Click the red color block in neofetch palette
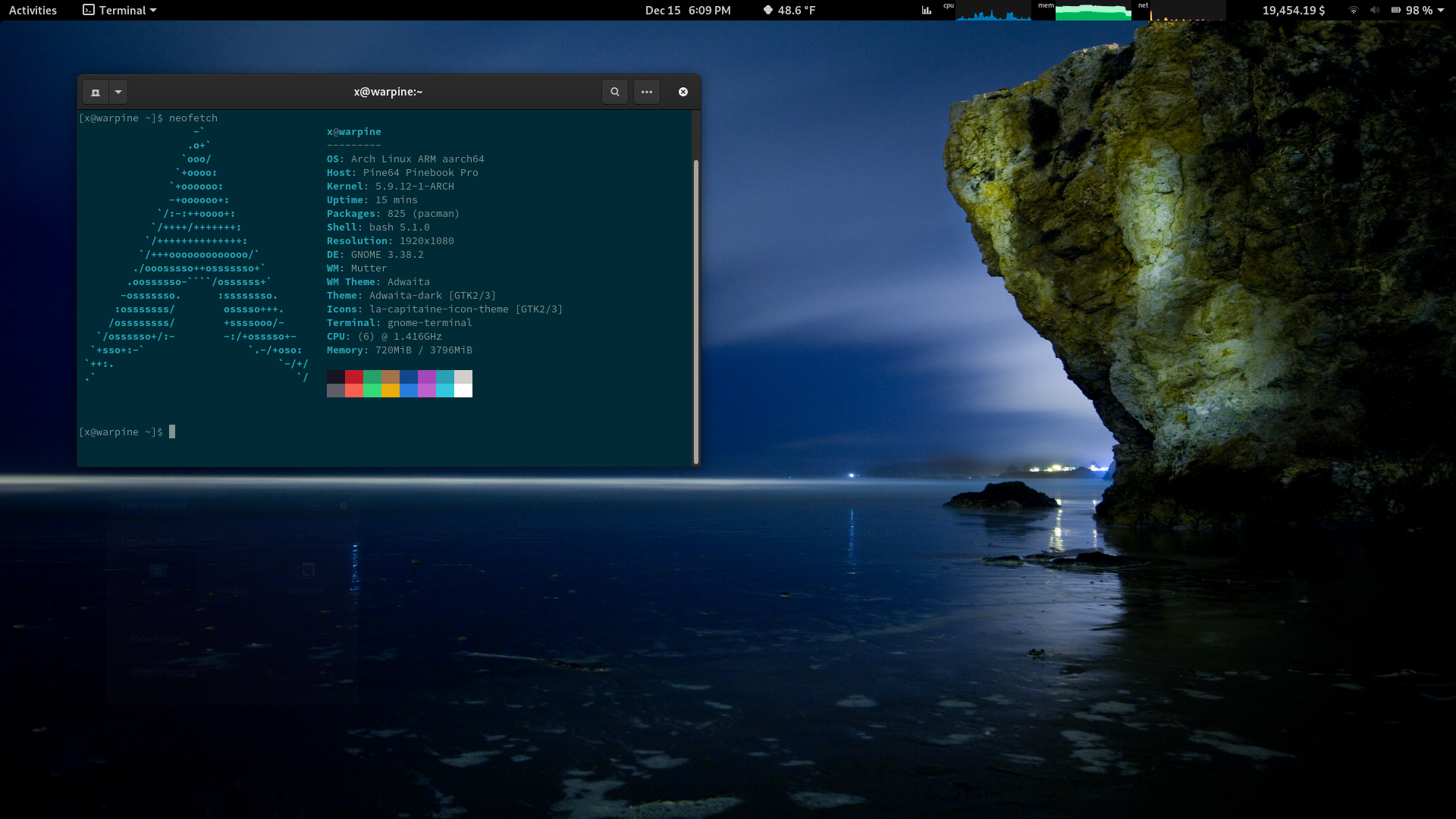Viewport: 1456px width, 819px height. pos(354,377)
